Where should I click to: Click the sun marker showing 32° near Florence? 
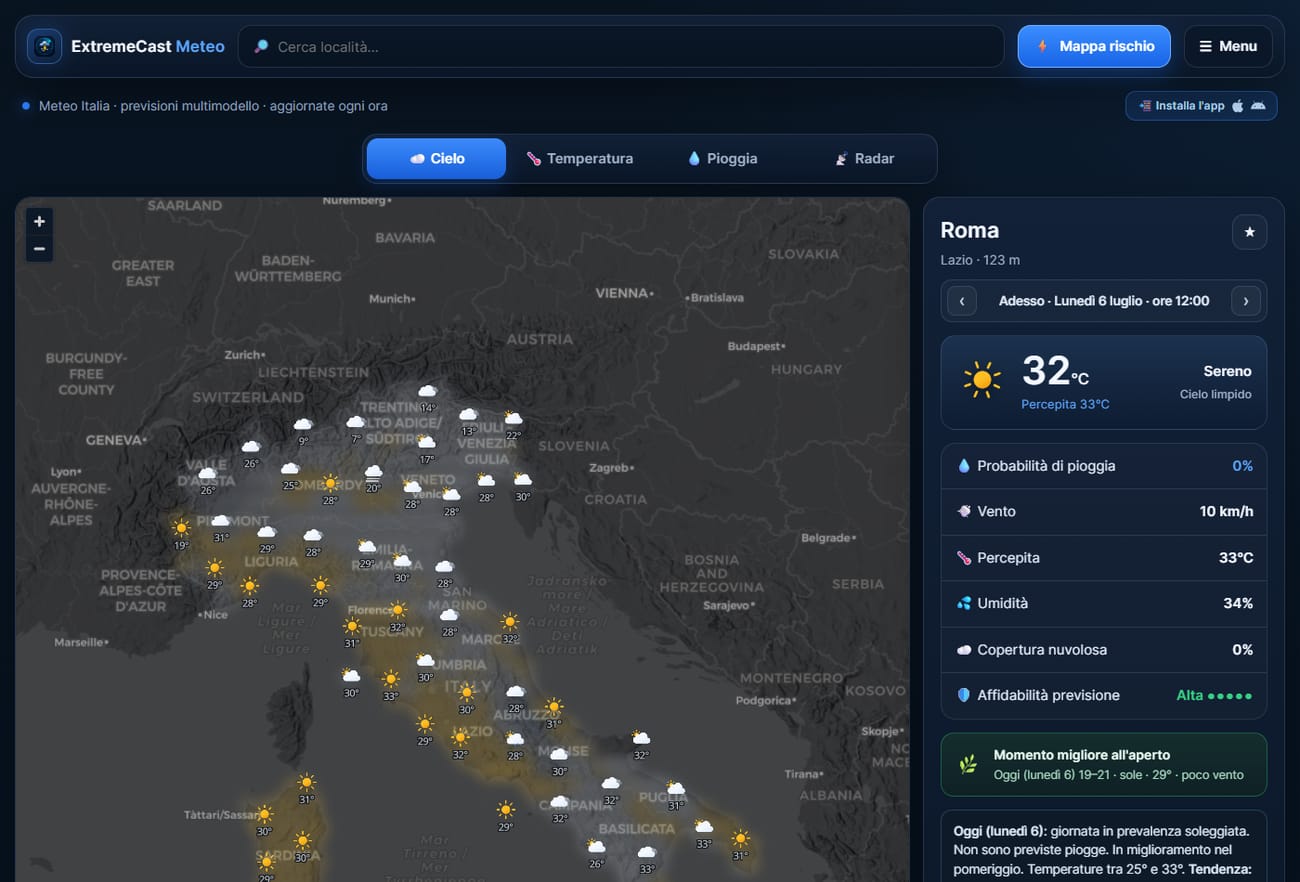398,615
